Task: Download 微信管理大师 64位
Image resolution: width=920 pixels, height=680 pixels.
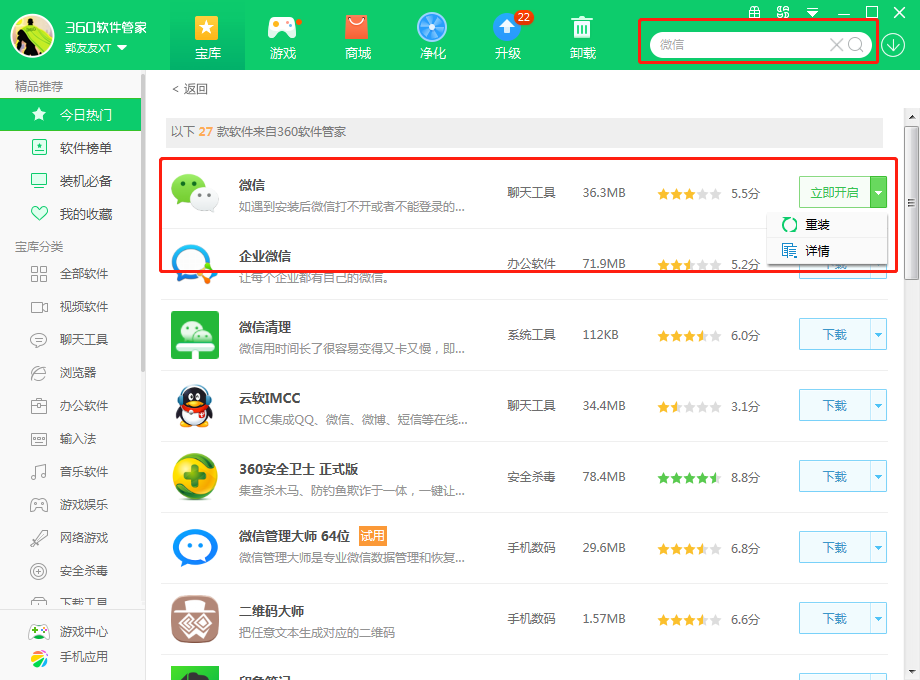Action: (834, 547)
